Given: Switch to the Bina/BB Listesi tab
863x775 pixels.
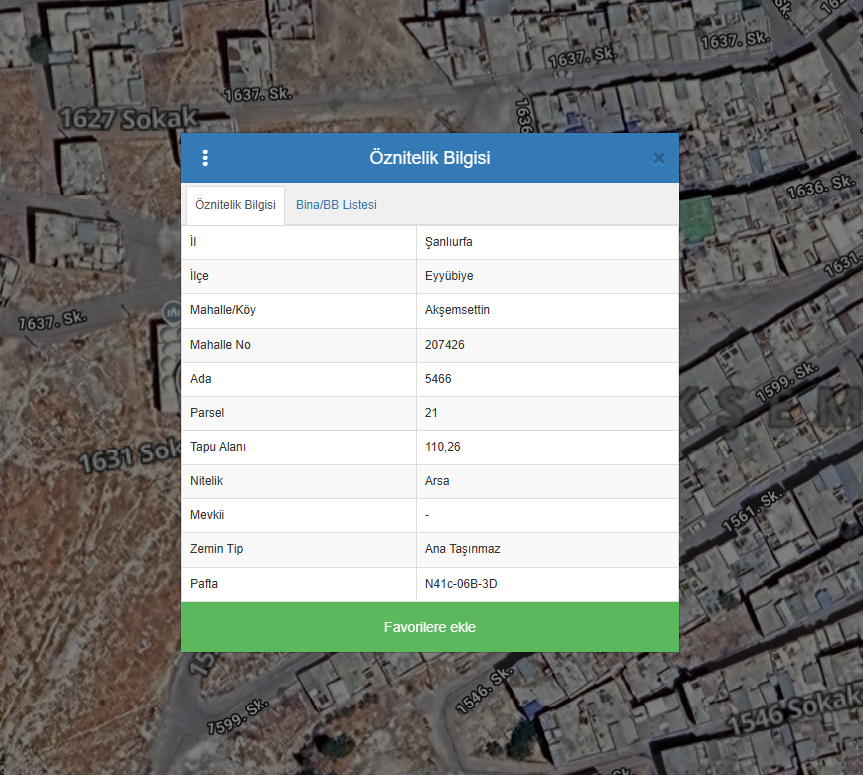Looking at the screenshot, I should tap(336, 205).
